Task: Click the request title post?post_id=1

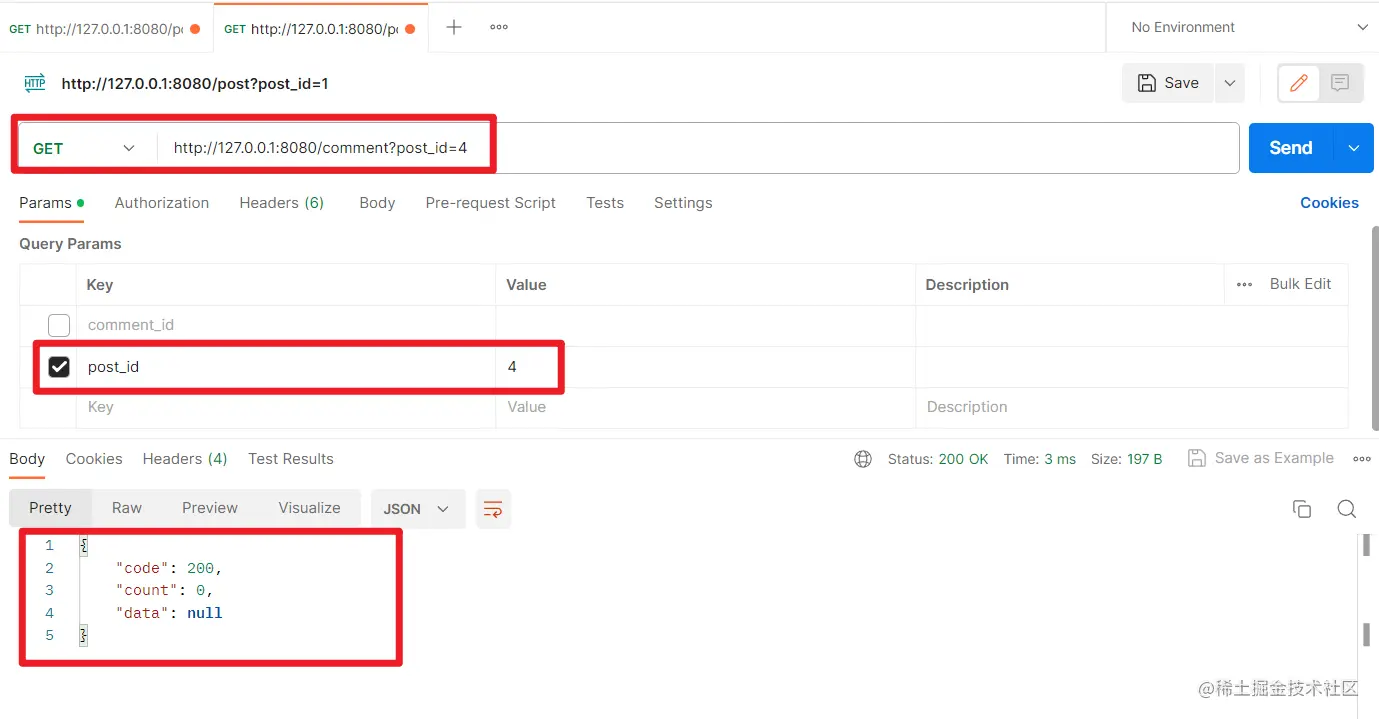Action: tap(195, 84)
